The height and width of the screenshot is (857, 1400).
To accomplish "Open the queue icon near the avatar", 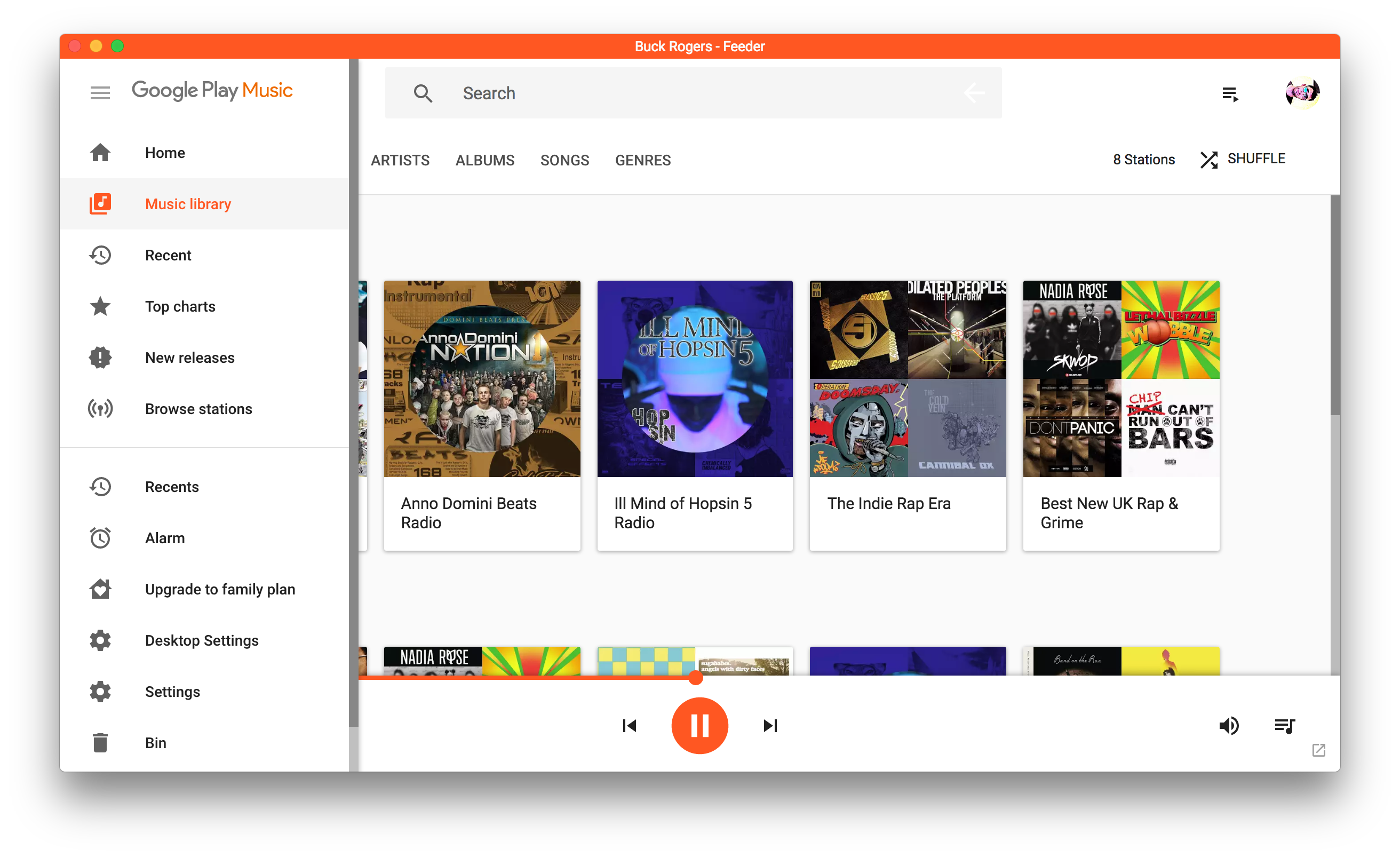I will tap(1230, 94).
